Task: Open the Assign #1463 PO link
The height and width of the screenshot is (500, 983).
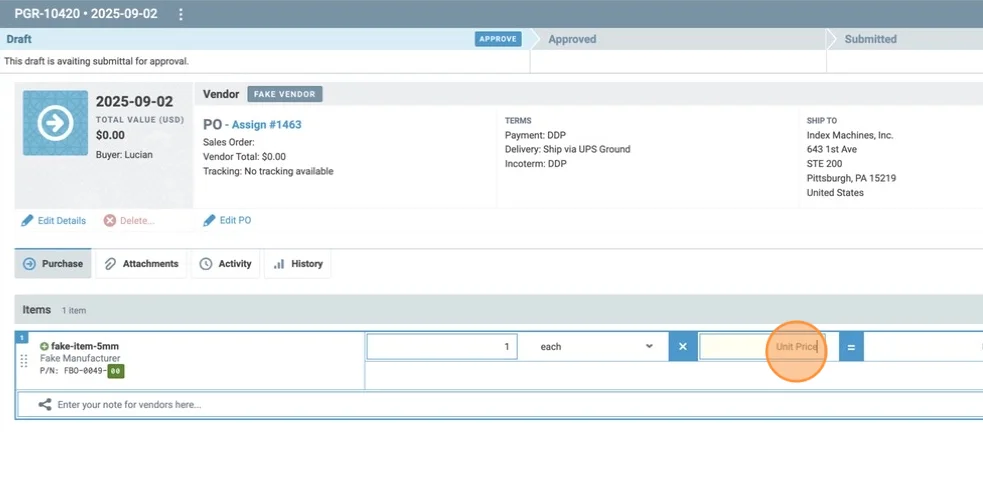Action: [266, 125]
